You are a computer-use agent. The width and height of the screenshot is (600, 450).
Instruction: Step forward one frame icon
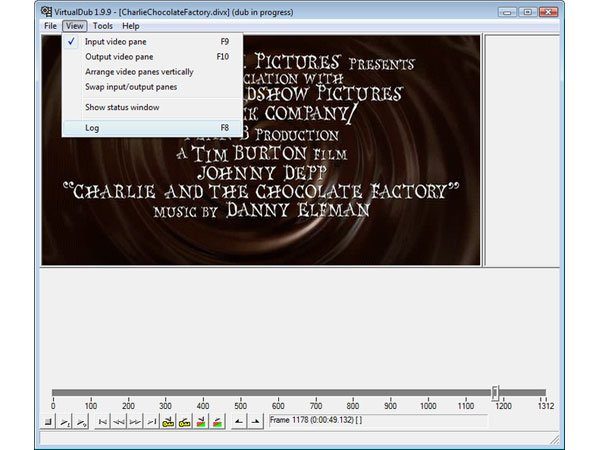pos(135,421)
